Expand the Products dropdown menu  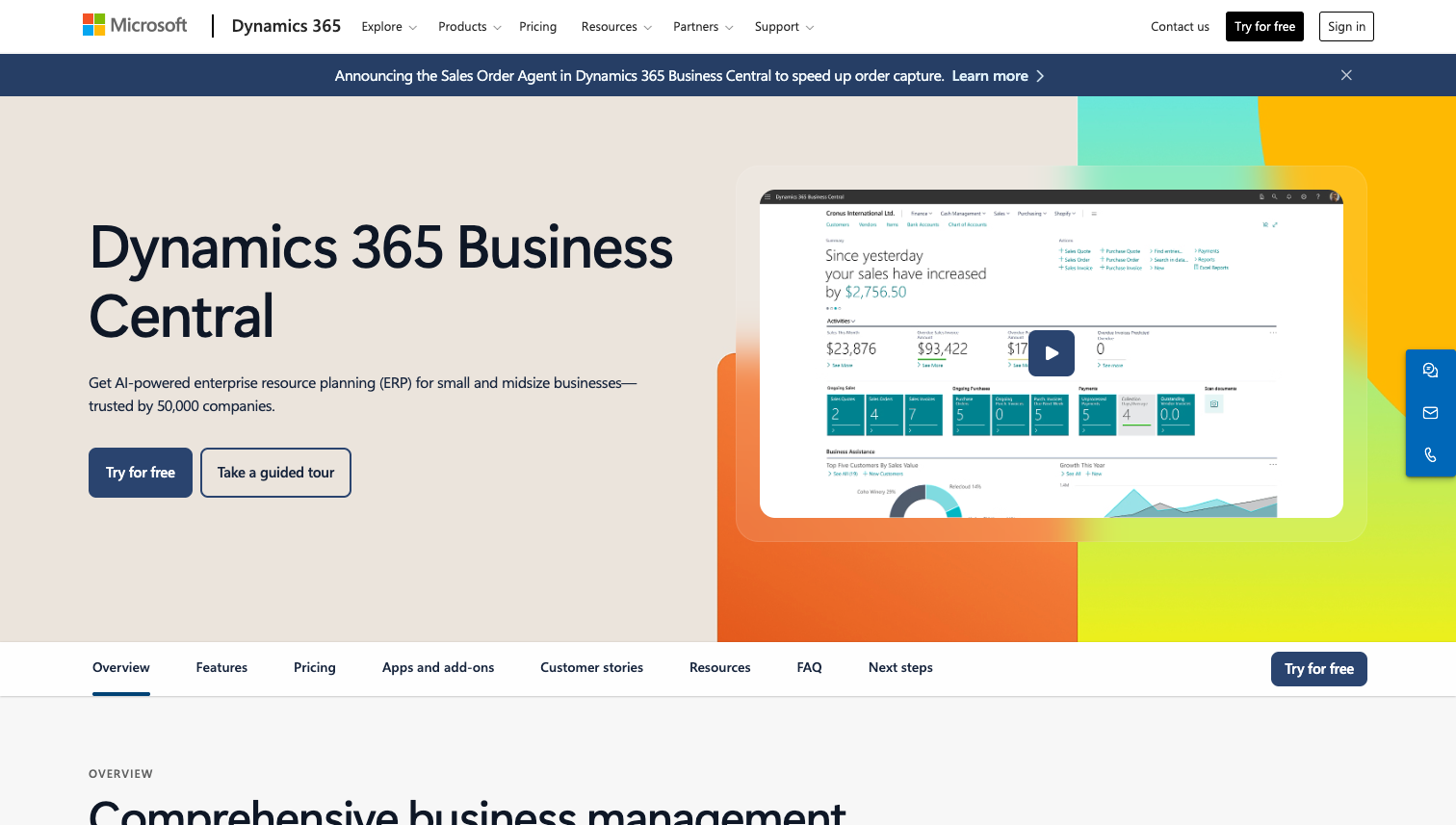(x=469, y=27)
